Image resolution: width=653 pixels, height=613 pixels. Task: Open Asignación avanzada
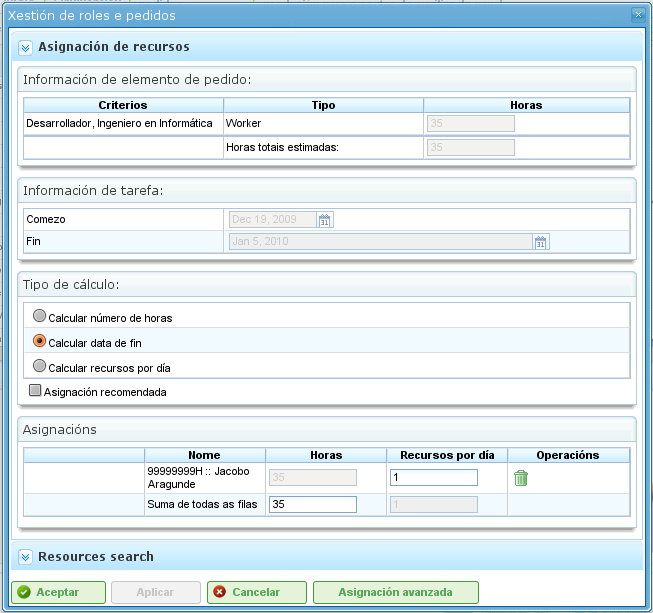(396, 592)
